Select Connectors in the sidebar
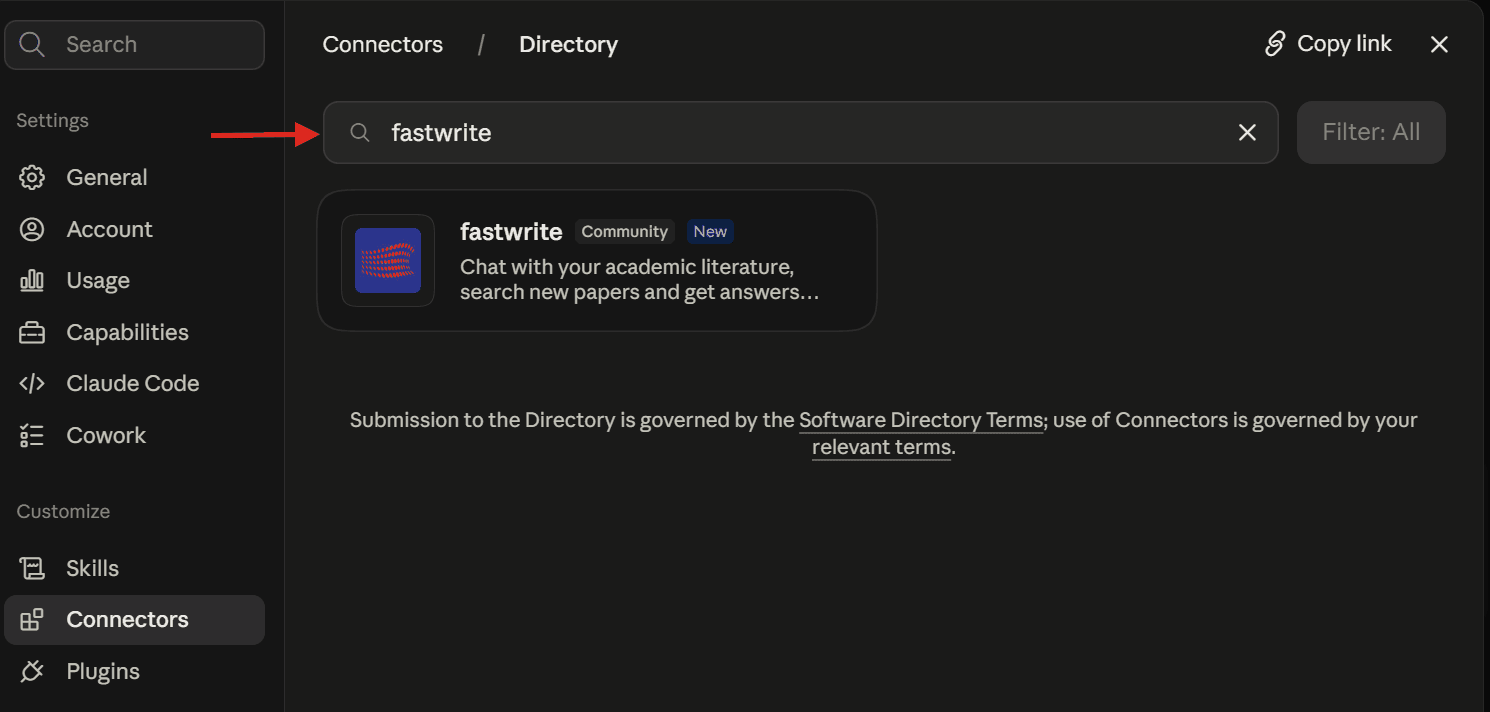This screenshot has width=1490, height=712. point(134,620)
